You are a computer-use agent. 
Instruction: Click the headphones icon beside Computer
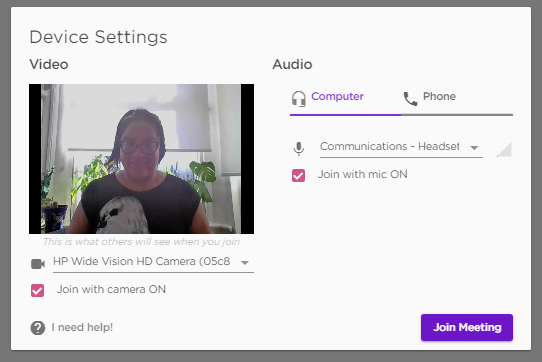point(298,98)
